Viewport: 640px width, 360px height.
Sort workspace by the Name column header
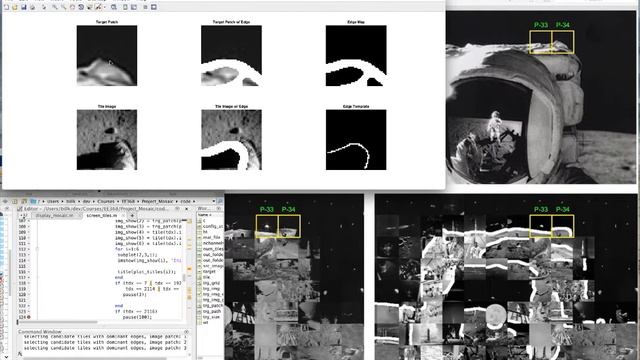[x=205, y=215]
